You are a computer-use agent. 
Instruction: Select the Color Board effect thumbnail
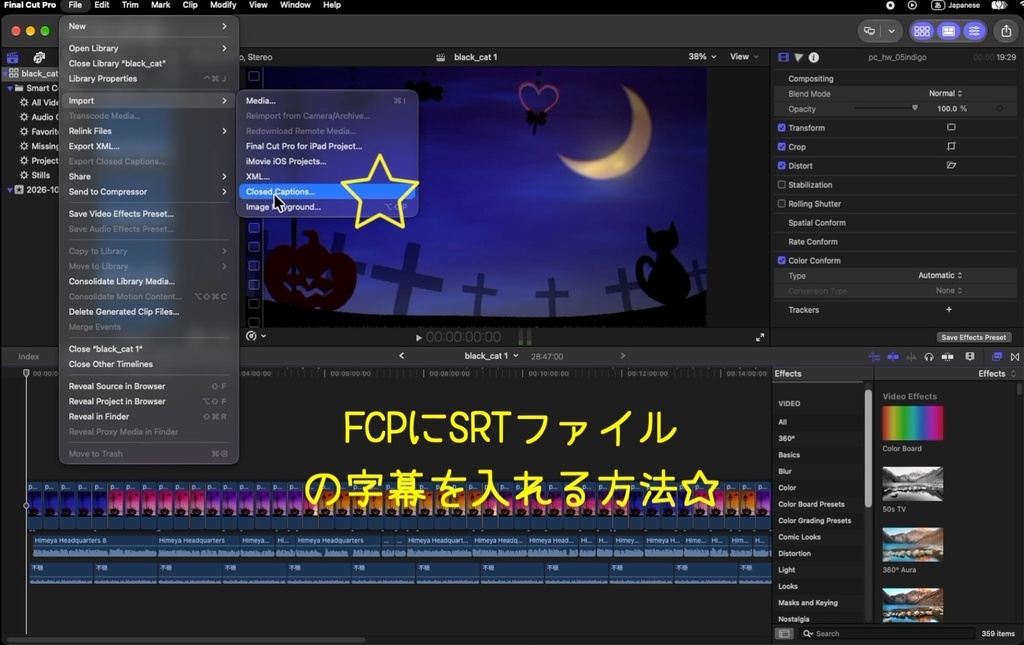tap(912, 423)
